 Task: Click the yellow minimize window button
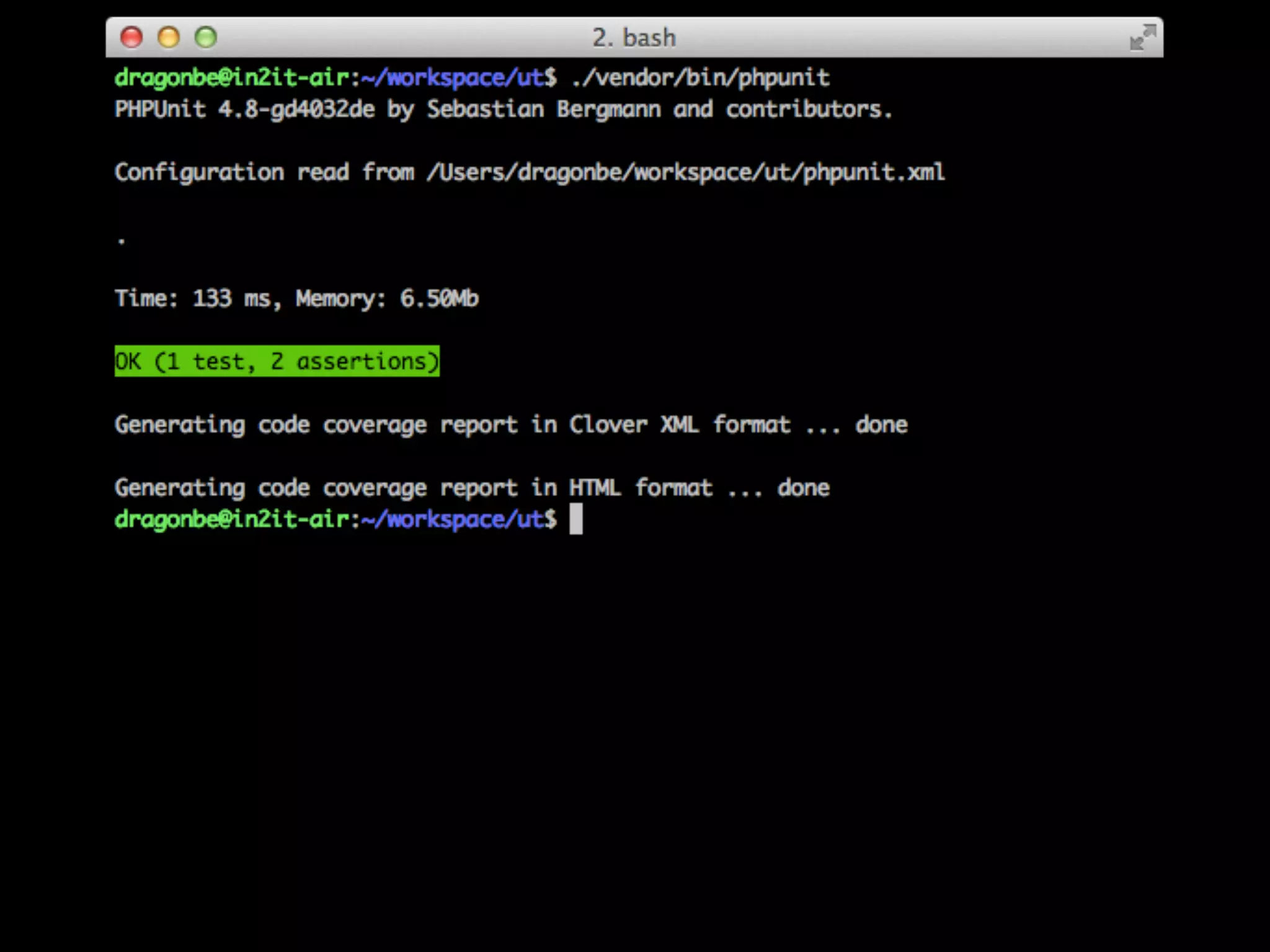pyautogui.click(x=169, y=37)
